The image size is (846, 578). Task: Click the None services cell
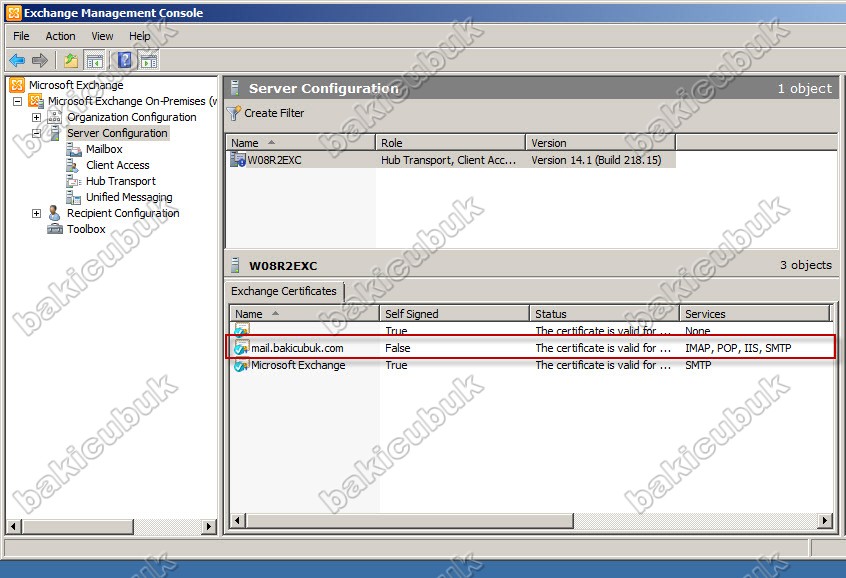pos(698,330)
